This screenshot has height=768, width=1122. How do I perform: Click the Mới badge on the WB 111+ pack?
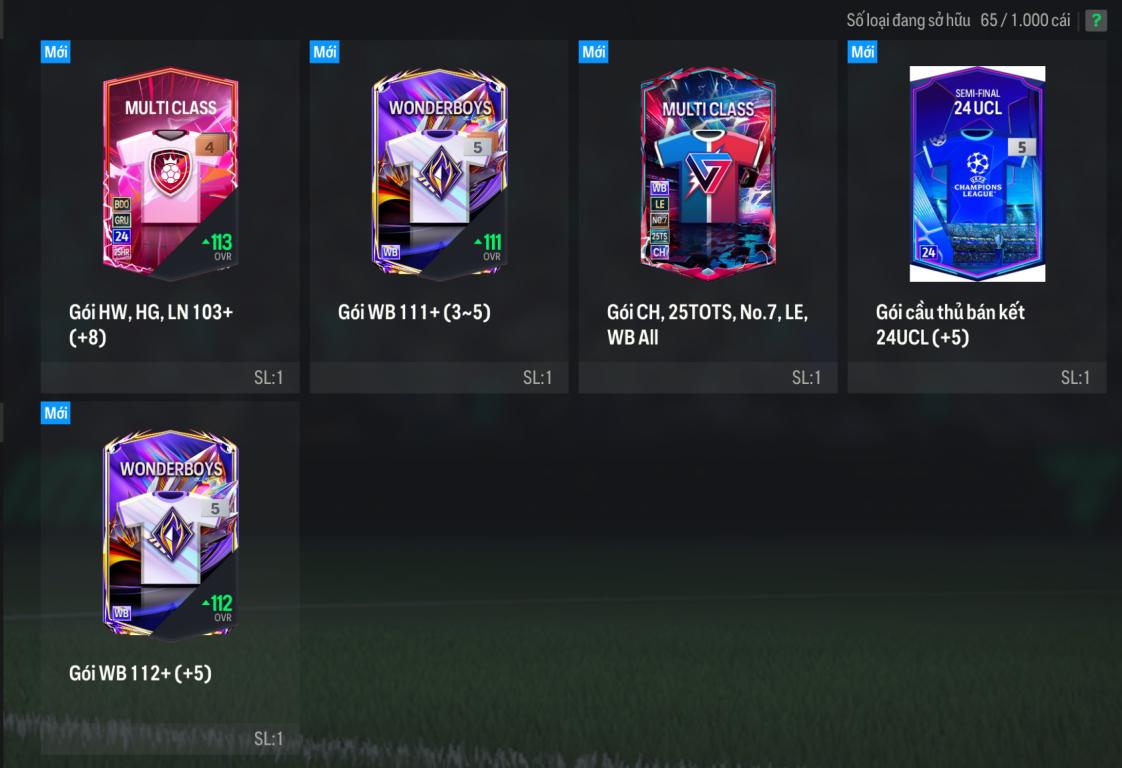(x=324, y=52)
